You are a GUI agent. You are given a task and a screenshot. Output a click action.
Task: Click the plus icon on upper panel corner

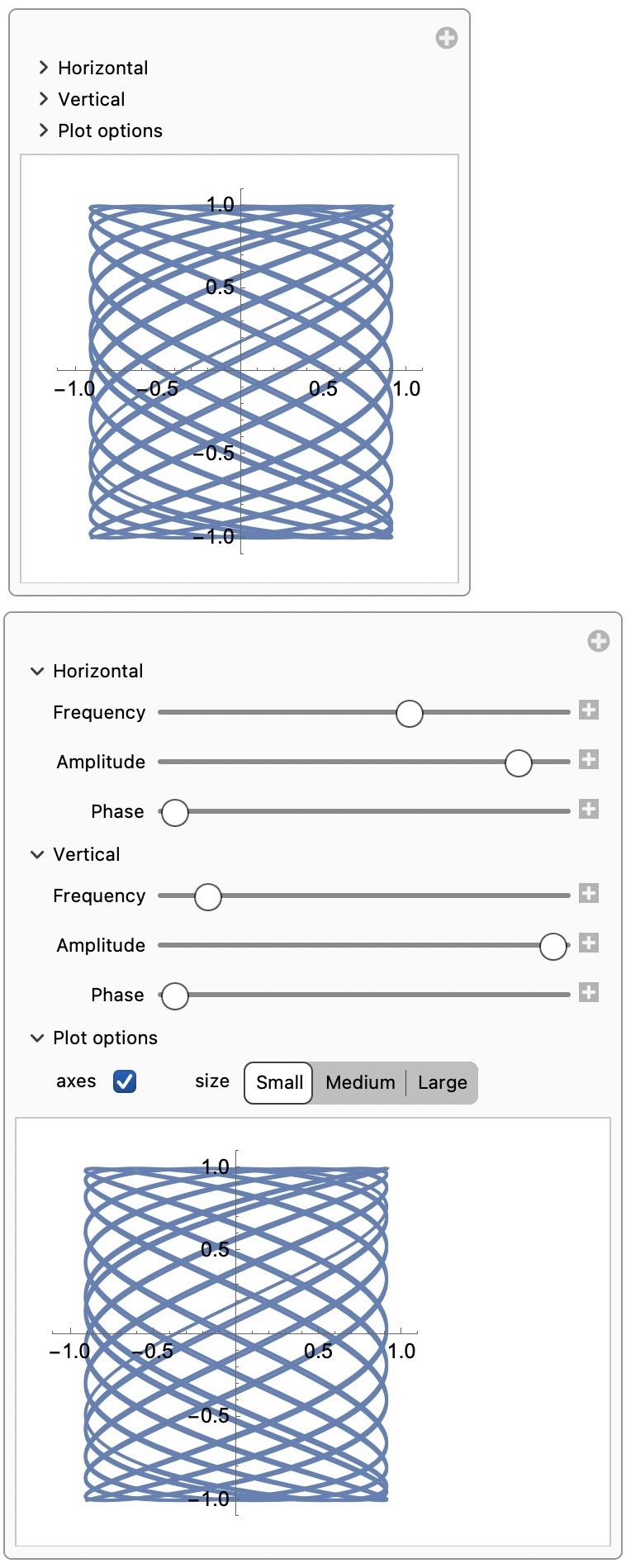[x=447, y=38]
